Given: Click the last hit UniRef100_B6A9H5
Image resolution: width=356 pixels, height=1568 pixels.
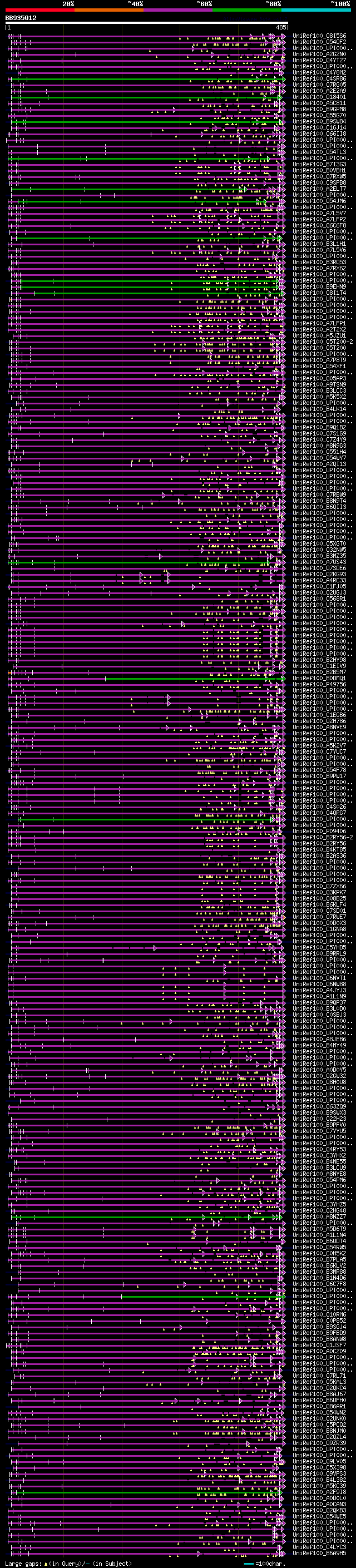Looking at the screenshot, I should tap(319, 1553).
